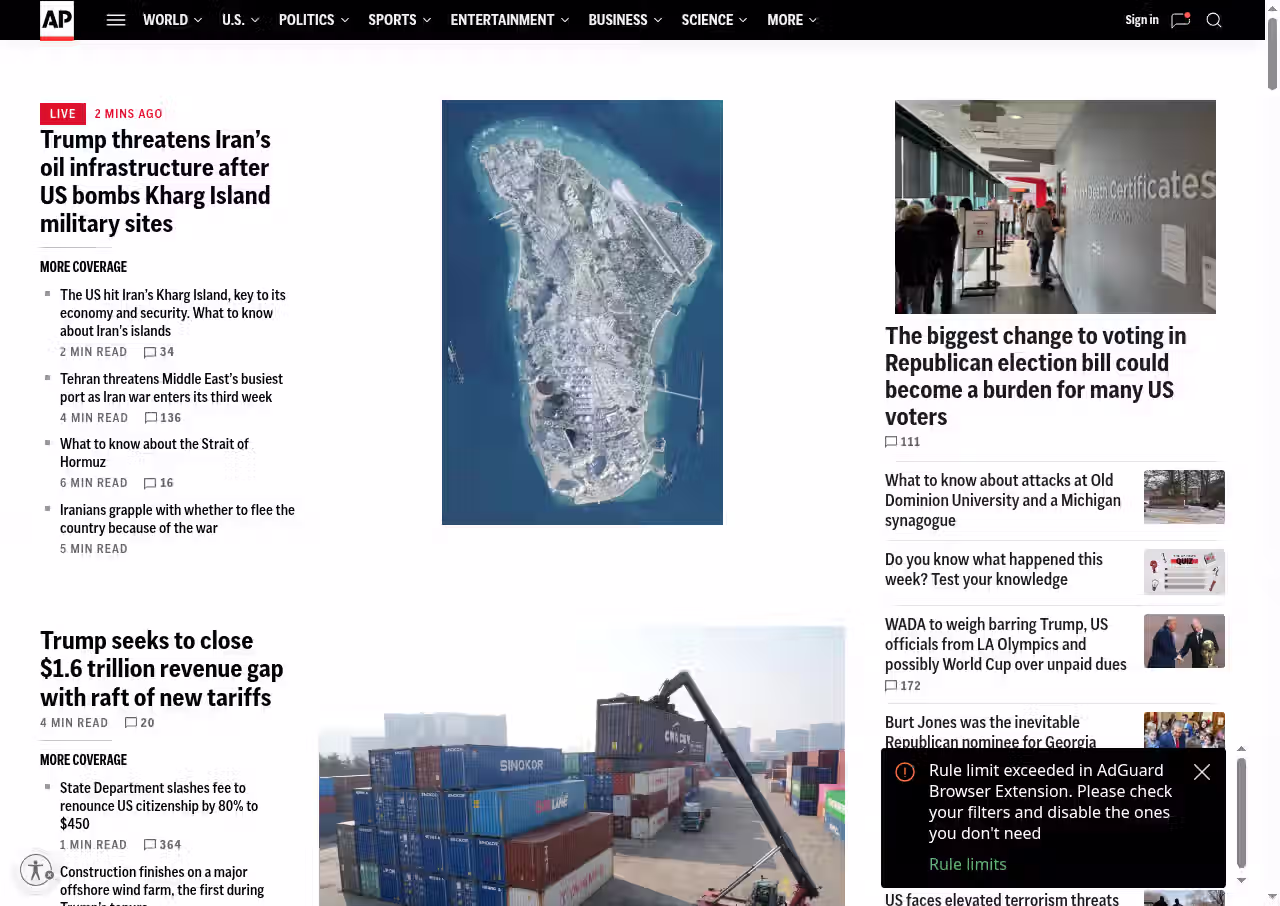1280x906 pixels.
Task: Read Trump threatens Iran's oil infrastructure headline
Action: tap(155, 181)
